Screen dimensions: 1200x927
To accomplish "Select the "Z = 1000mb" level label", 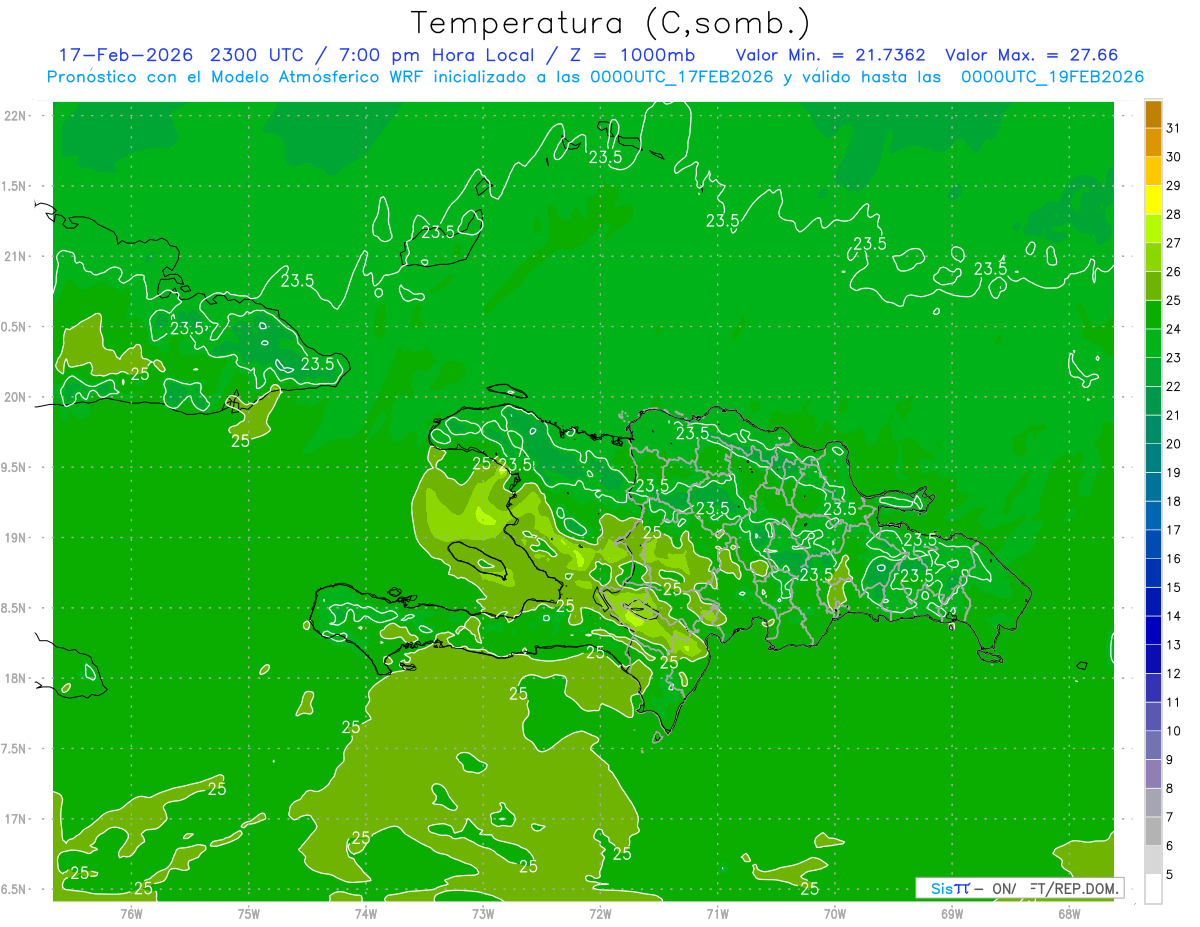I will pyautogui.click(x=632, y=55).
